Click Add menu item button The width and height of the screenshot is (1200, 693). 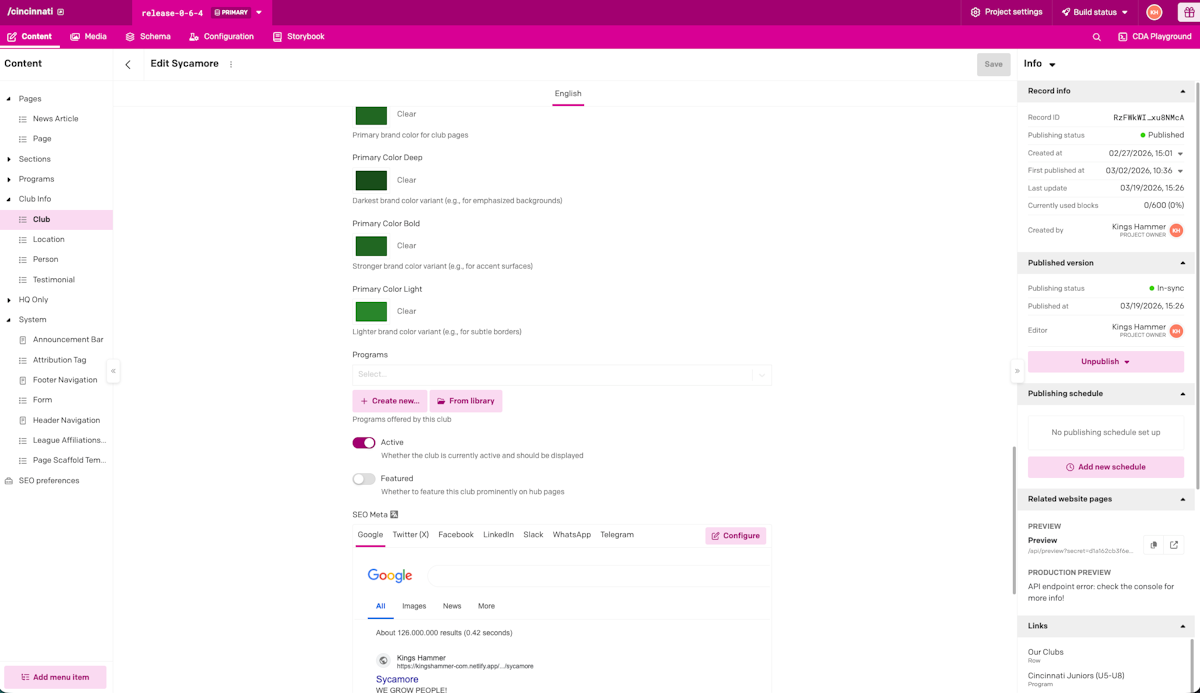pos(55,677)
